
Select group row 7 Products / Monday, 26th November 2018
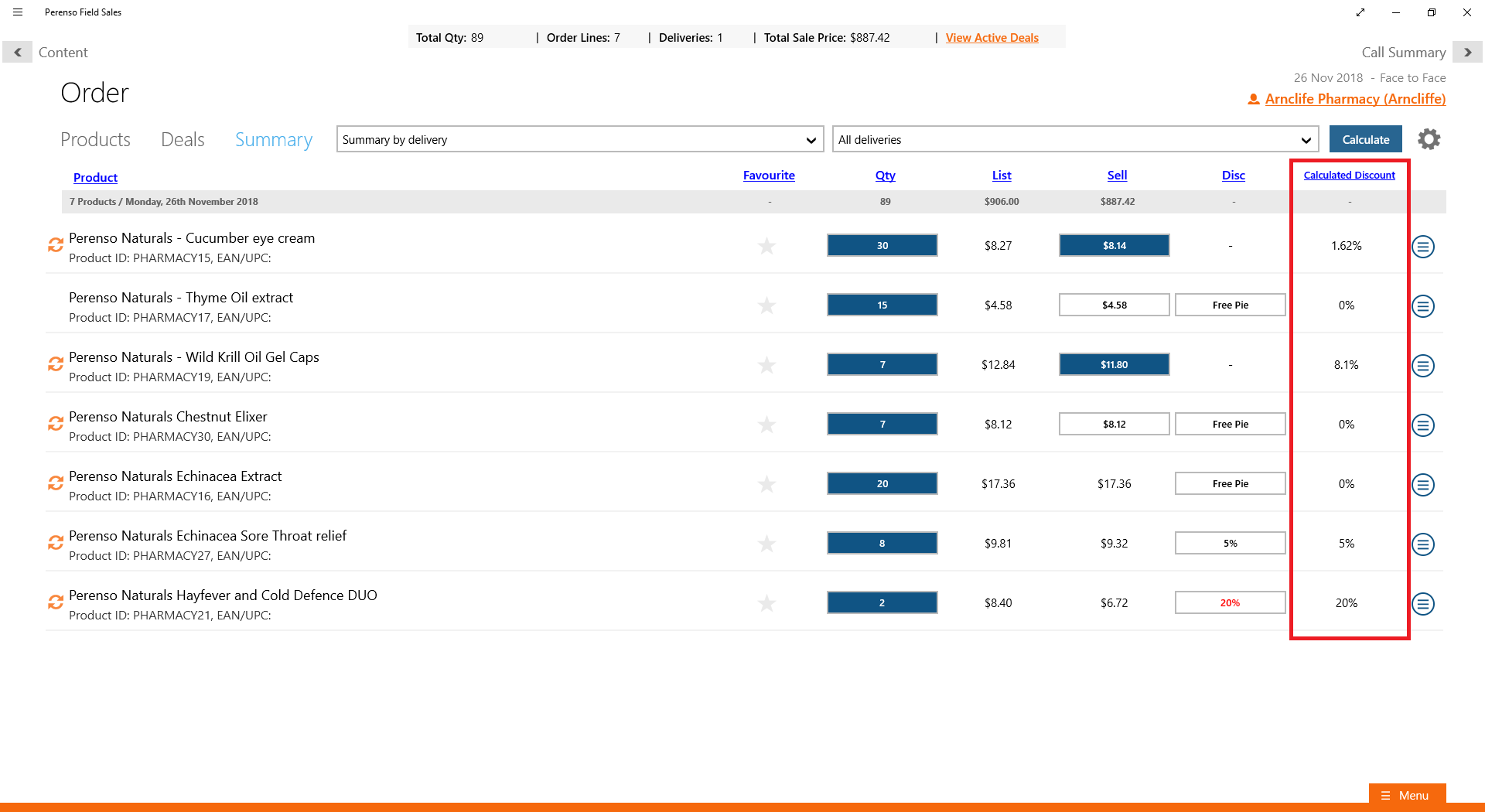click(753, 201)
